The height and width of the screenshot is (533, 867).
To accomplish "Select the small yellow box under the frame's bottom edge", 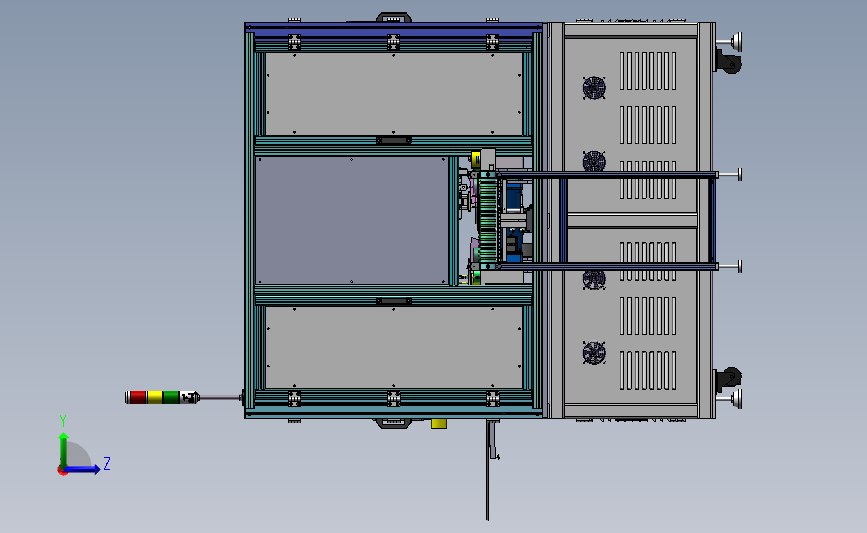I will (438, 424).
